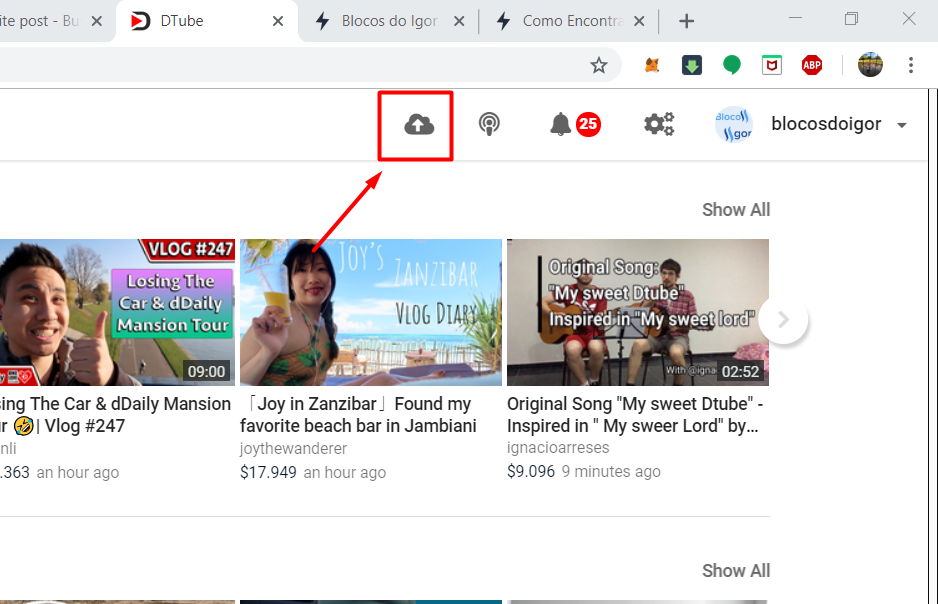Open the MetaMask fox extension
This screenshot has width=938, height=604.
(x=652, y=65)
